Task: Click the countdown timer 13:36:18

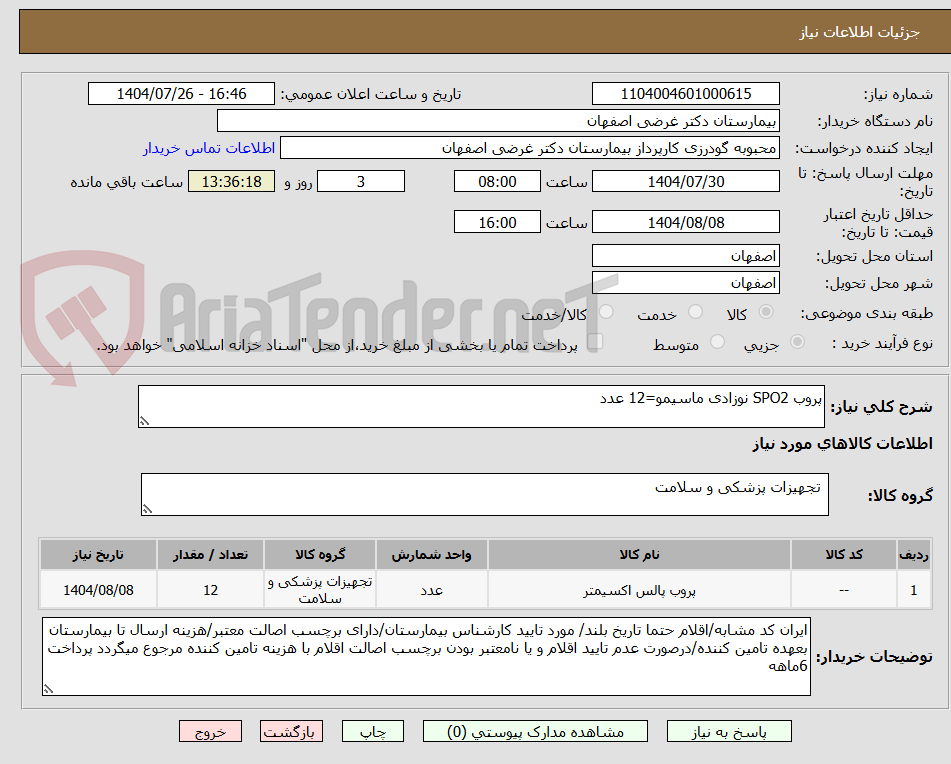Action: pos(231,181)
